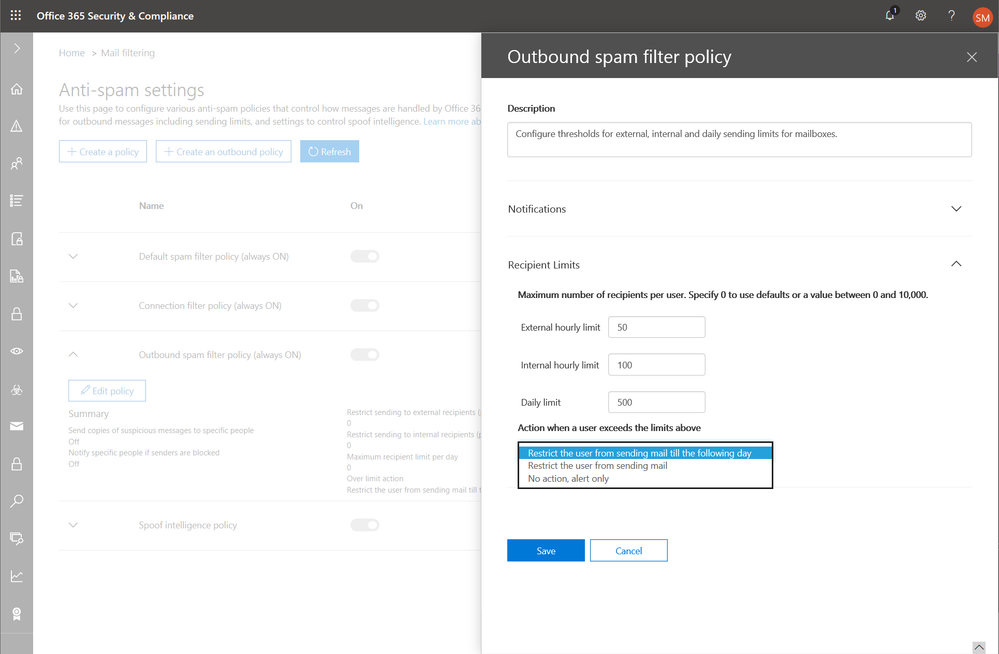
Task: Click the Create a policy button
Action: [103, 152]
